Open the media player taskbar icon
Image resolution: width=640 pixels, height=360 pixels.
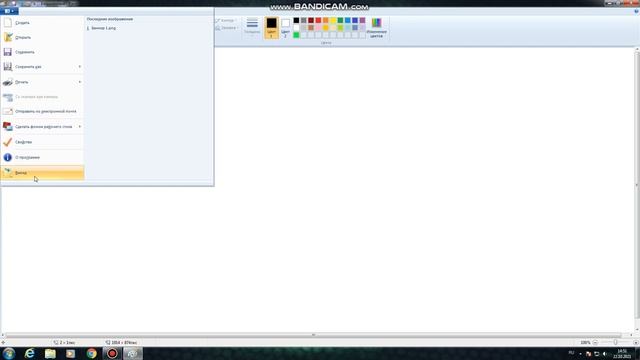pyautogui.click(x=71, y=353)
